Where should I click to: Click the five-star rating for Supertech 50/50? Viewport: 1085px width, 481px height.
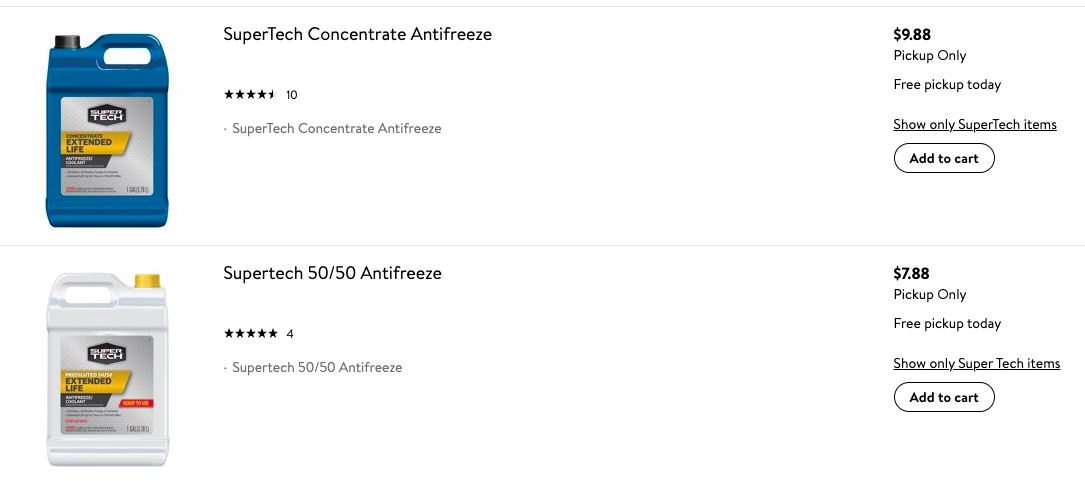click(250, 334)
